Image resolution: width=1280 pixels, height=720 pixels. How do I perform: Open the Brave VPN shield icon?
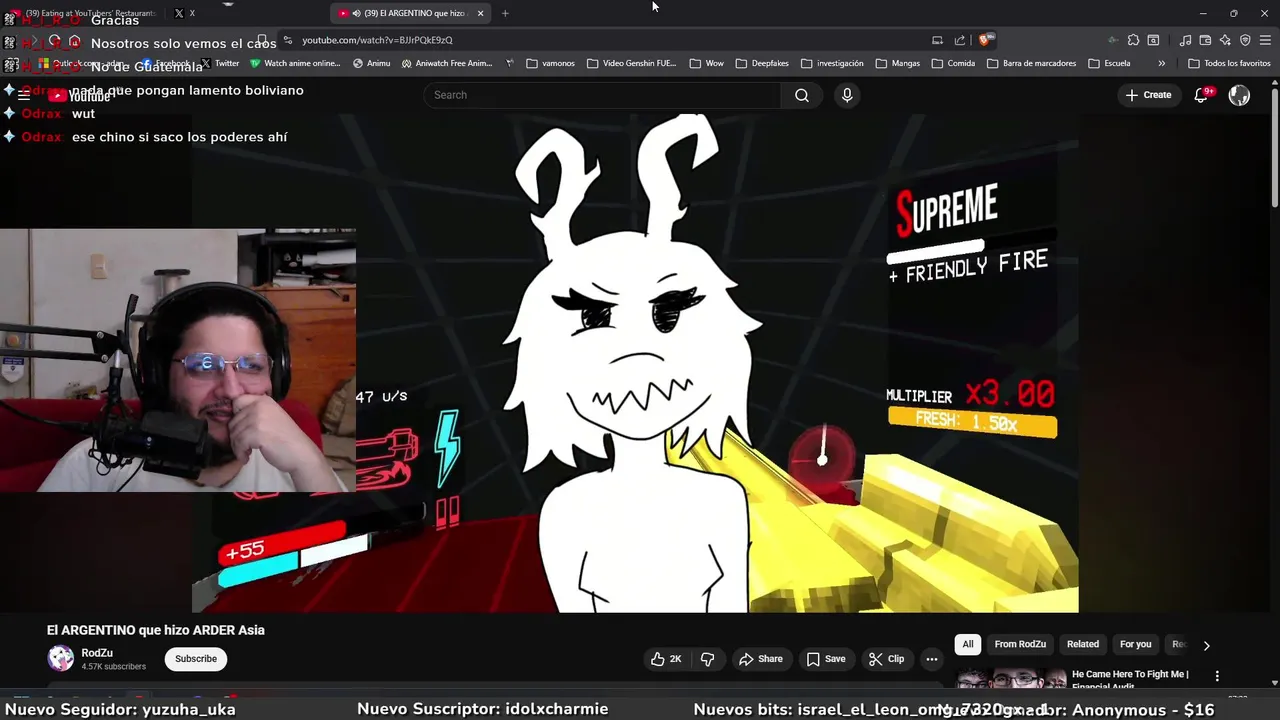click(x=1245, y=40)
